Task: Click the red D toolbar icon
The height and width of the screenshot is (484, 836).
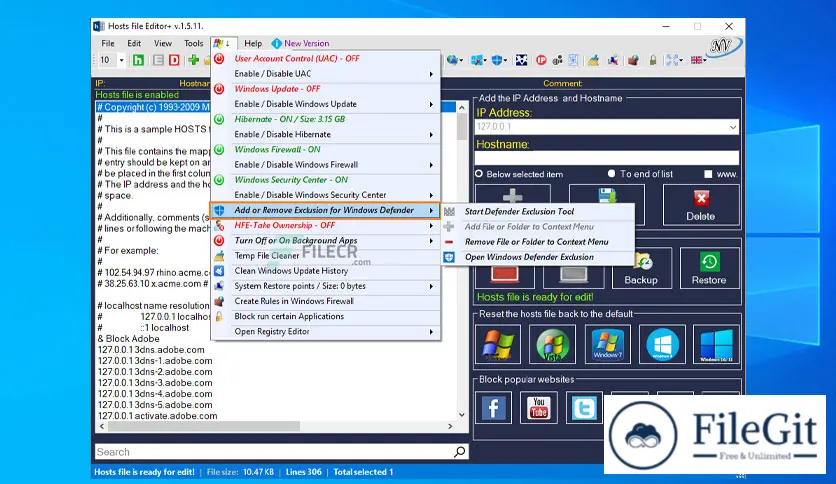Action: [x=174, y=60]
